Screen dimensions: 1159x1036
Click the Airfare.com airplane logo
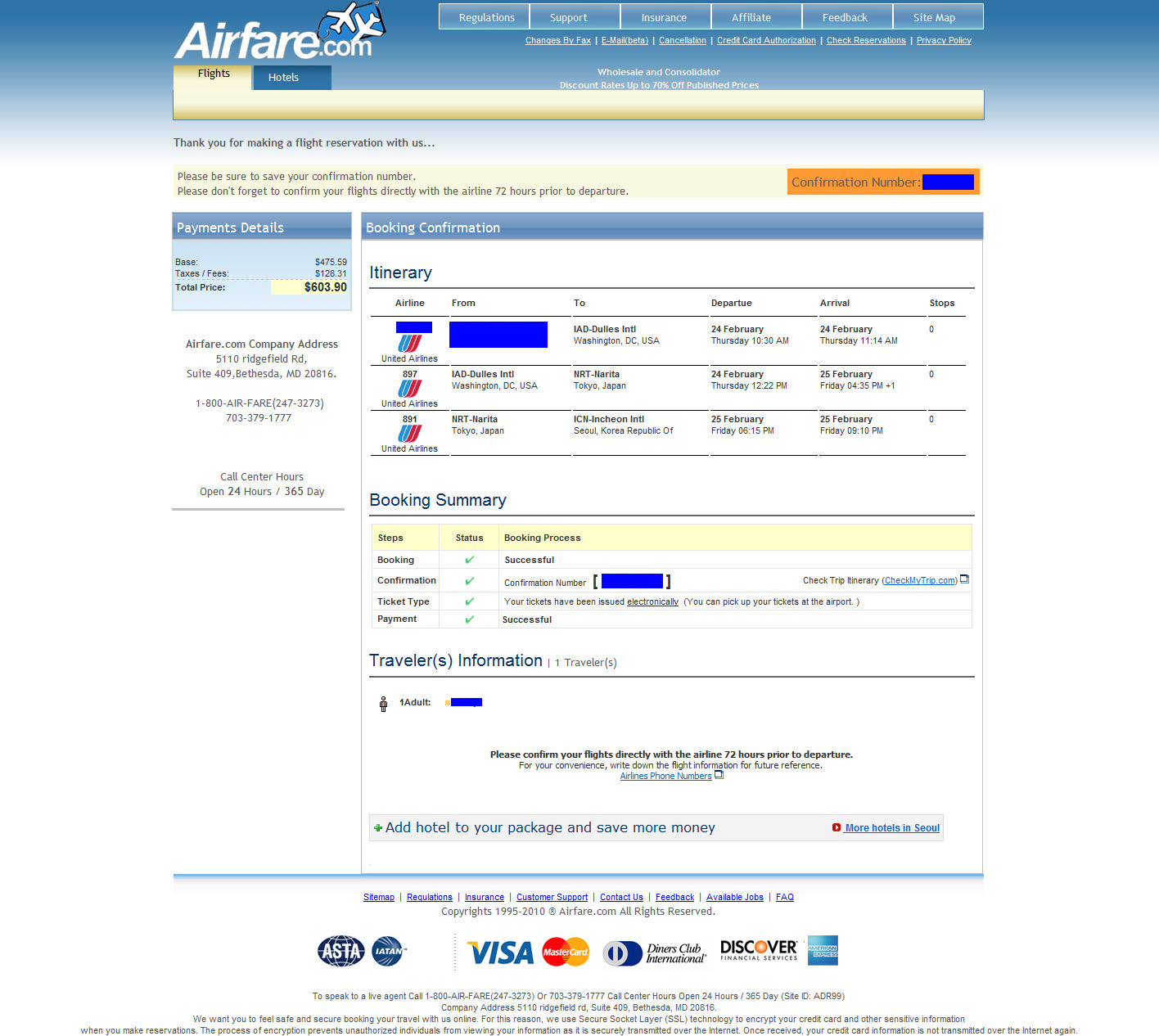click(279, 31)
